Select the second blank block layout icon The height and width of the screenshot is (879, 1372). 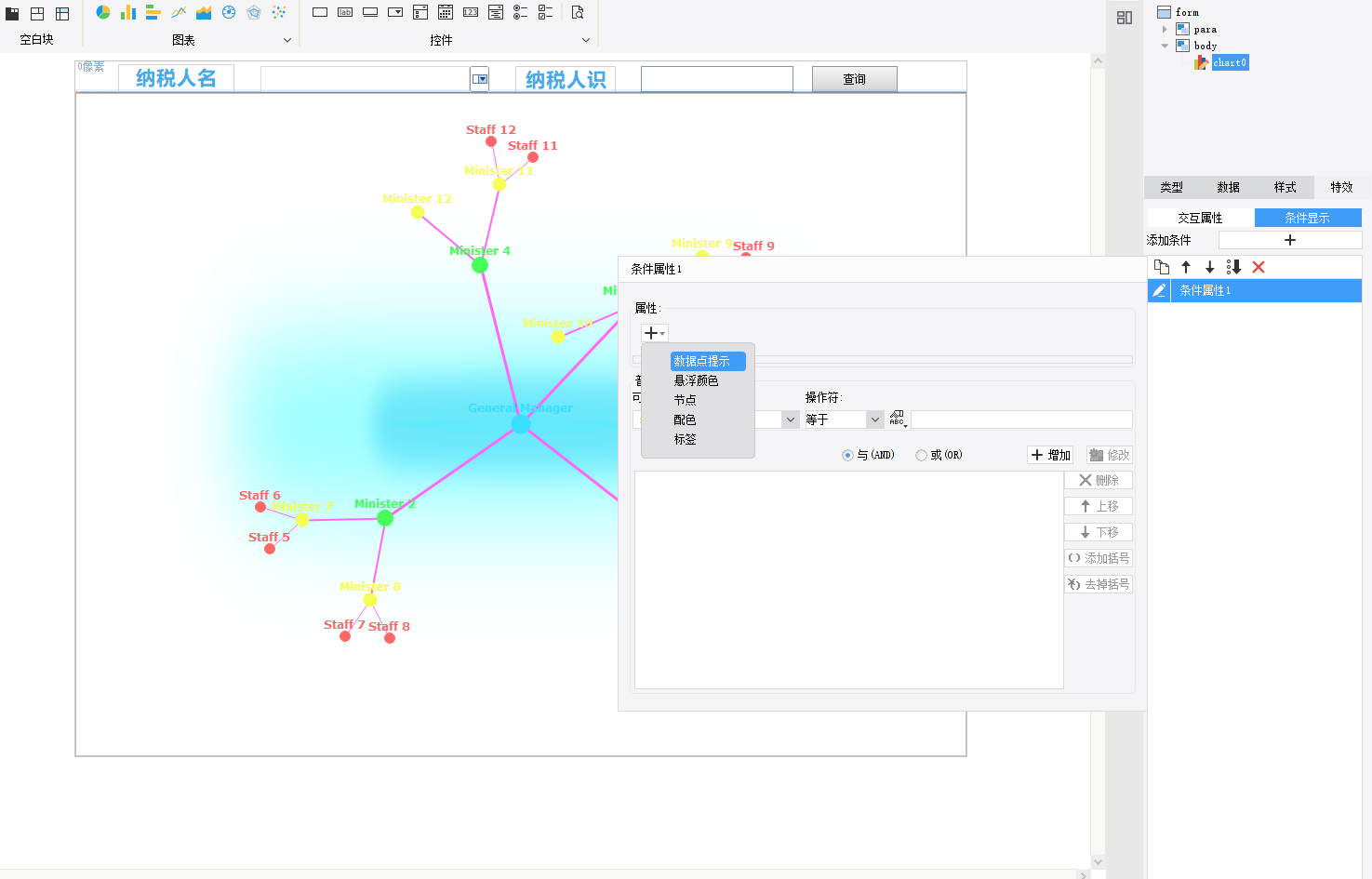click(37, 13)
